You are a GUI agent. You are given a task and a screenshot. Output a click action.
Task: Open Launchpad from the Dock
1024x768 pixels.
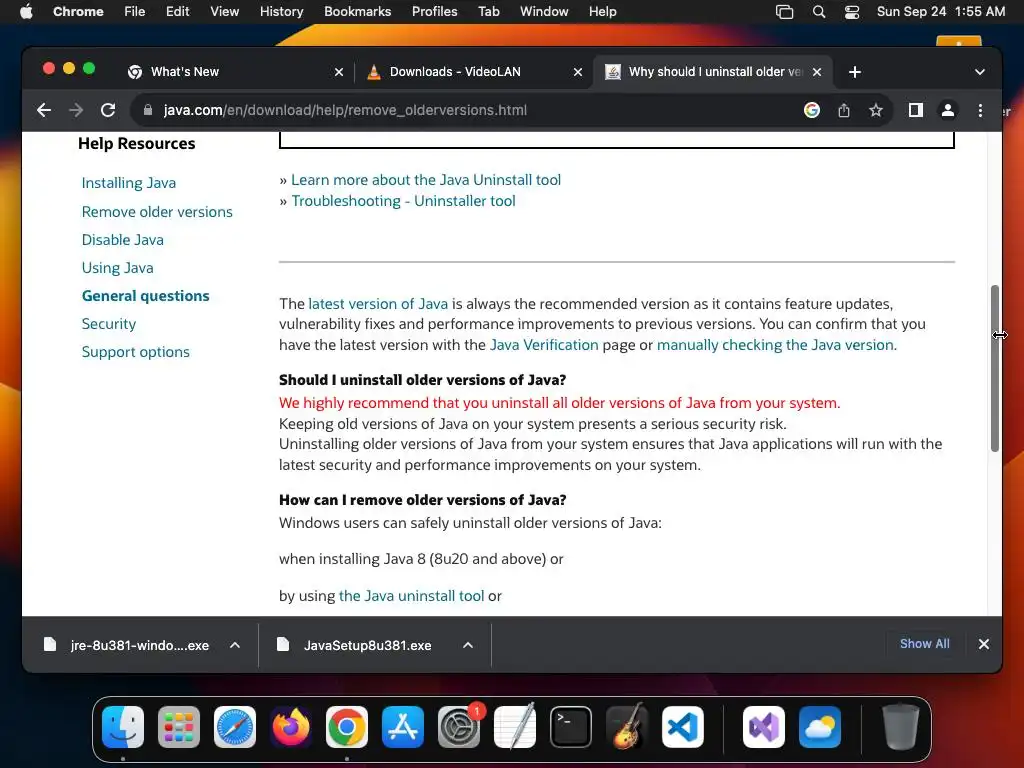179,727
